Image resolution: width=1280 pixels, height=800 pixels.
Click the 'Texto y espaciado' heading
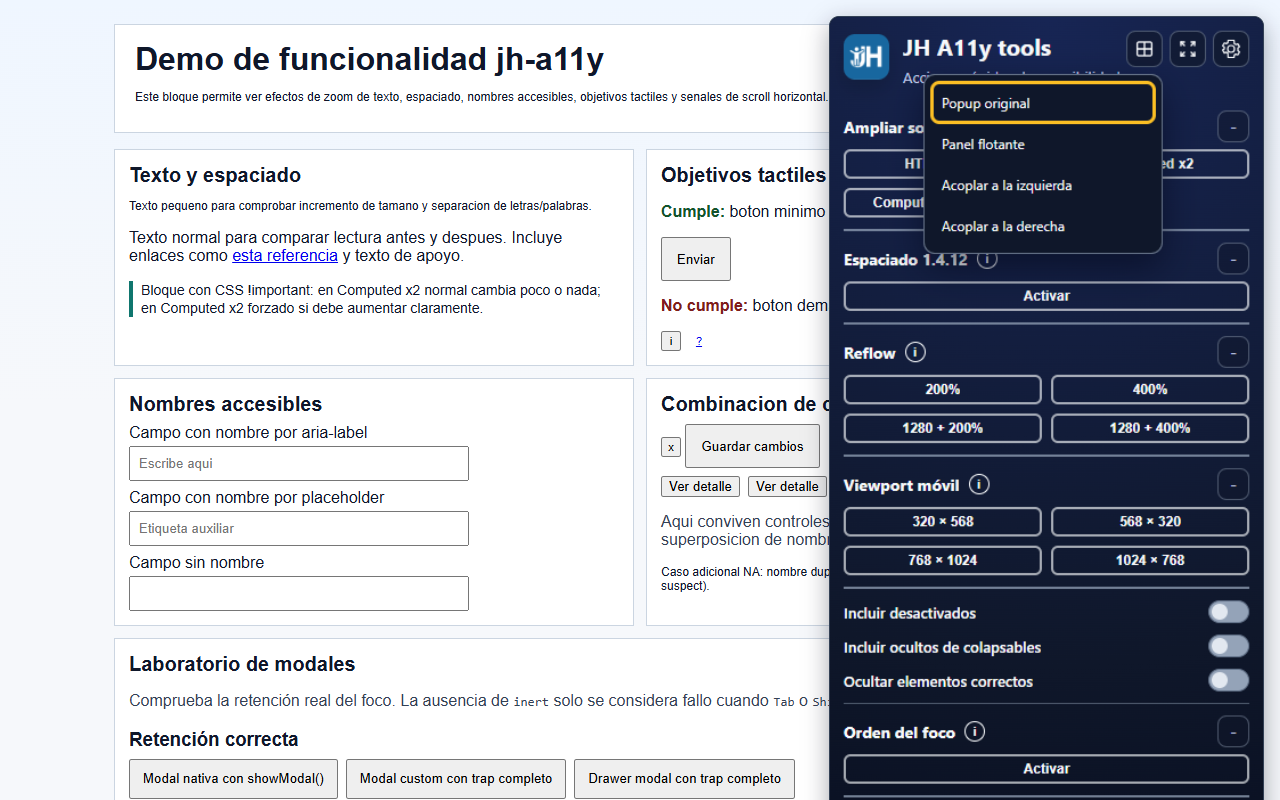[215, 175]
